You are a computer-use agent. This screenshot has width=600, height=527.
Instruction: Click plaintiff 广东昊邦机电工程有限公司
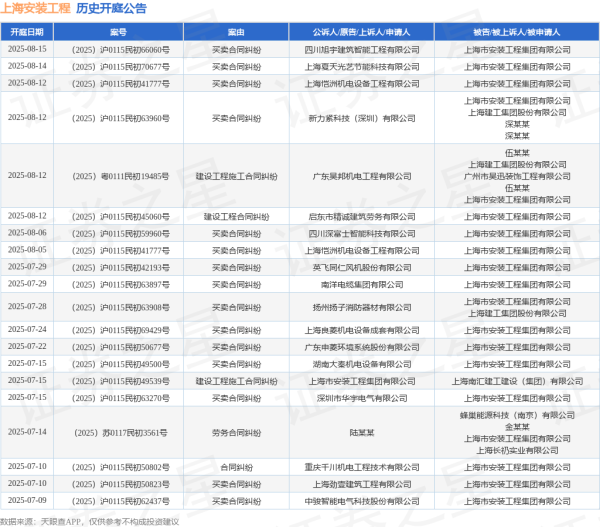click(x=362, y=176)
